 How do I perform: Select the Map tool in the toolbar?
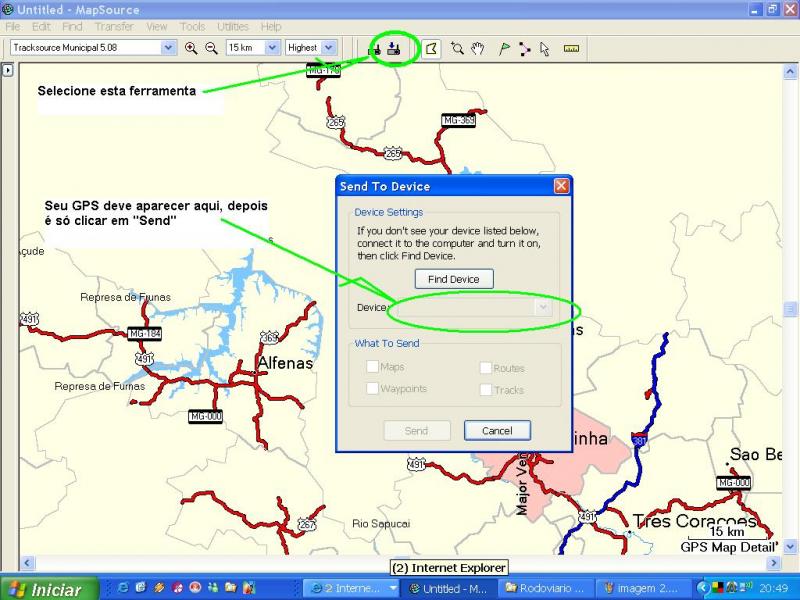tap(431, 48)
